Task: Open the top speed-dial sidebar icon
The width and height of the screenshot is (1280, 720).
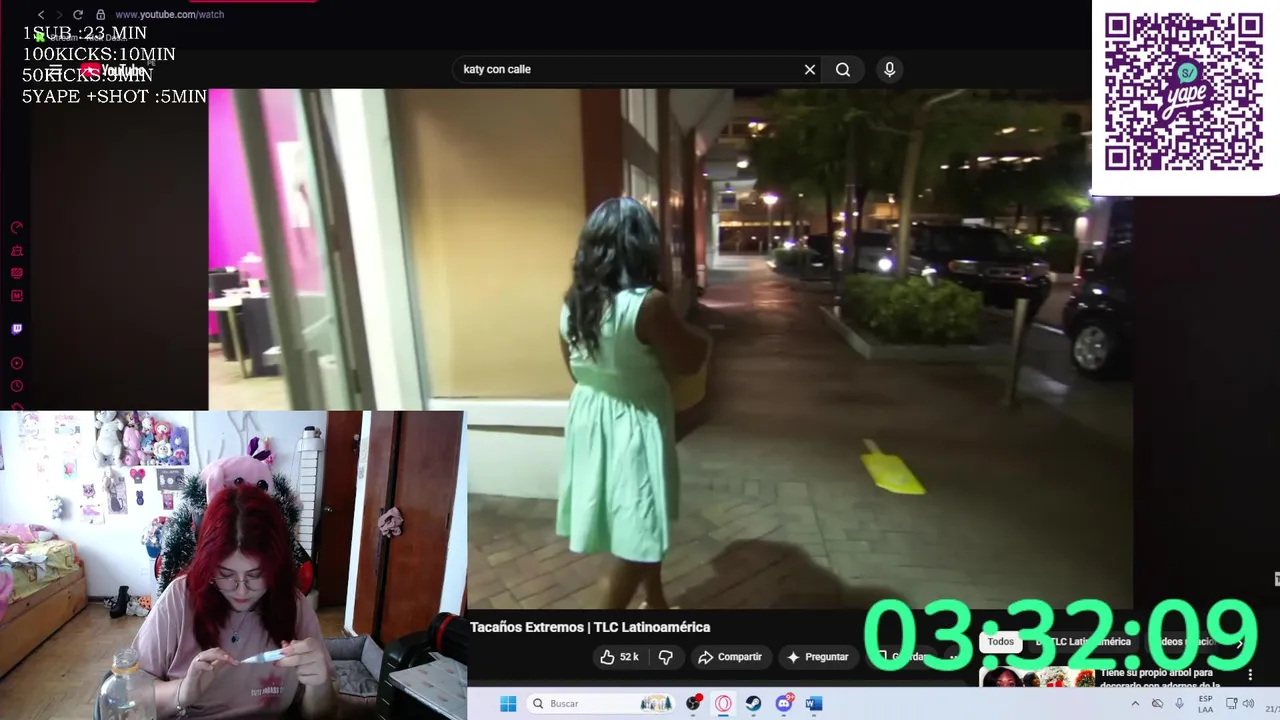Action: coord(16,228)
